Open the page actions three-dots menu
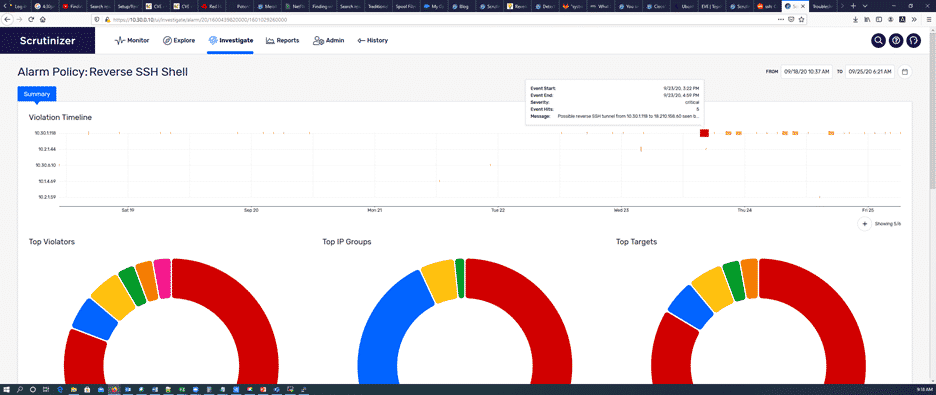Image resolution: width=936 pixels, height=395 pixels. [x=781, y=19]
